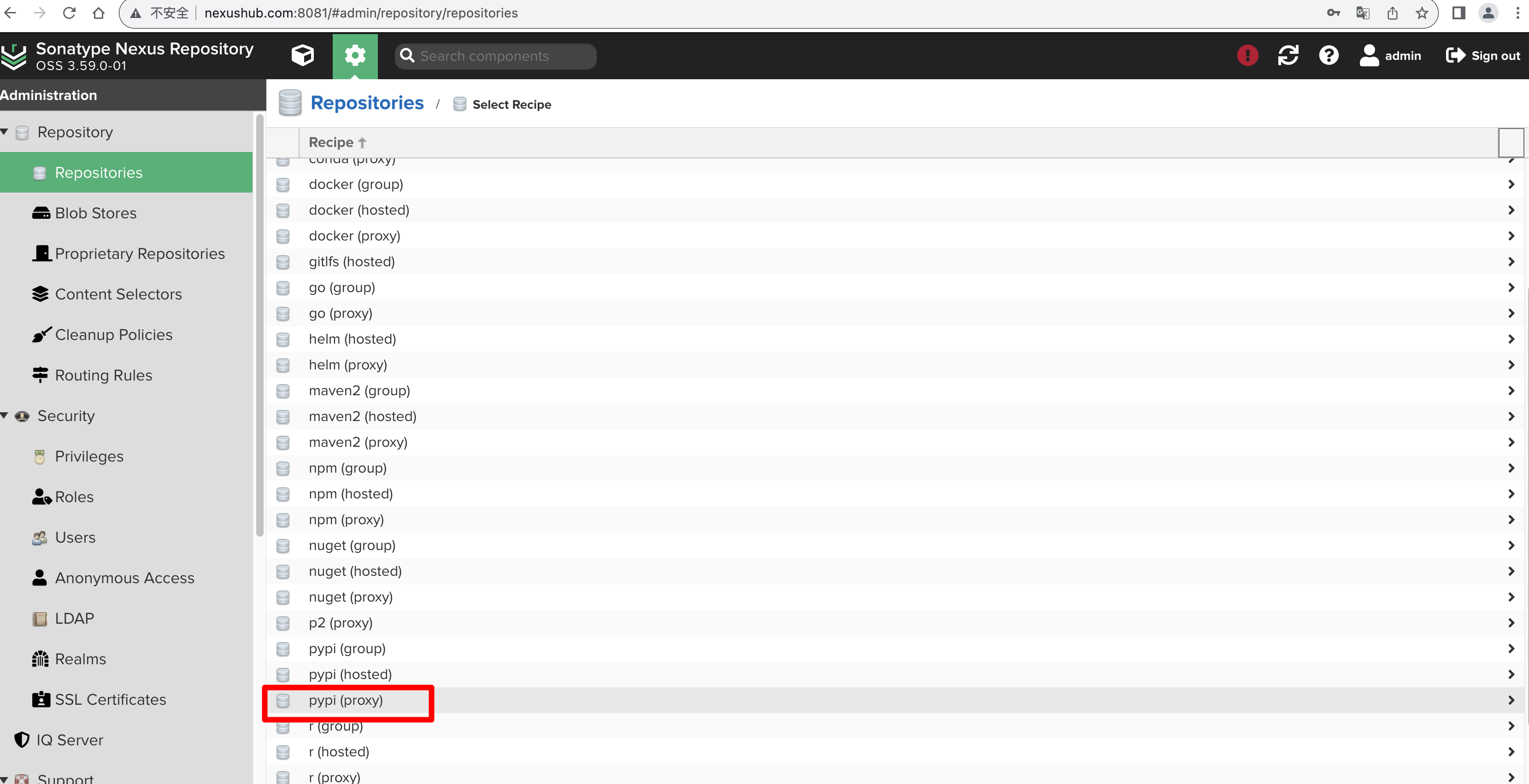Toggle the browser side panel icon
This screenshot has width=1529, height=784.
tap(1458, 12)
